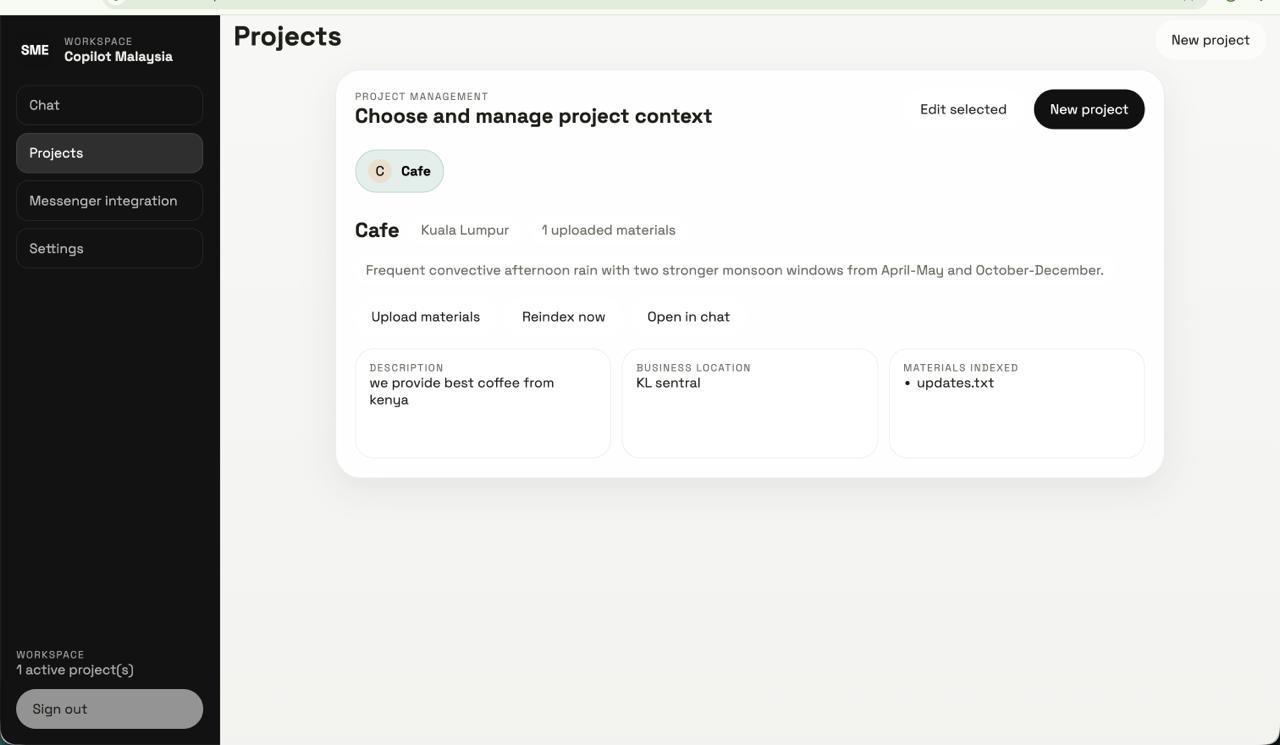This screenshot has height=745, width=1280.
Task: Go to the Projects sidebar item
Action: [x=109, y=153]
